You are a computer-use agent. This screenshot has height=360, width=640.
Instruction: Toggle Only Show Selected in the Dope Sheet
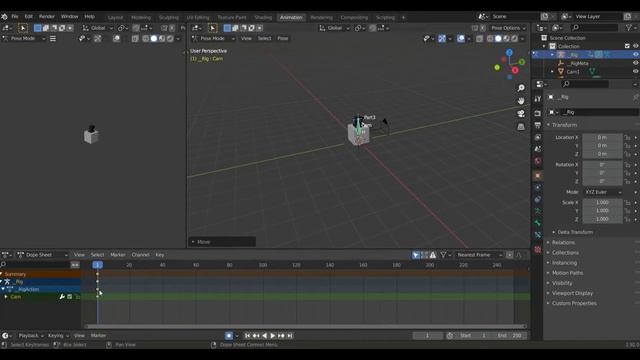416,255
